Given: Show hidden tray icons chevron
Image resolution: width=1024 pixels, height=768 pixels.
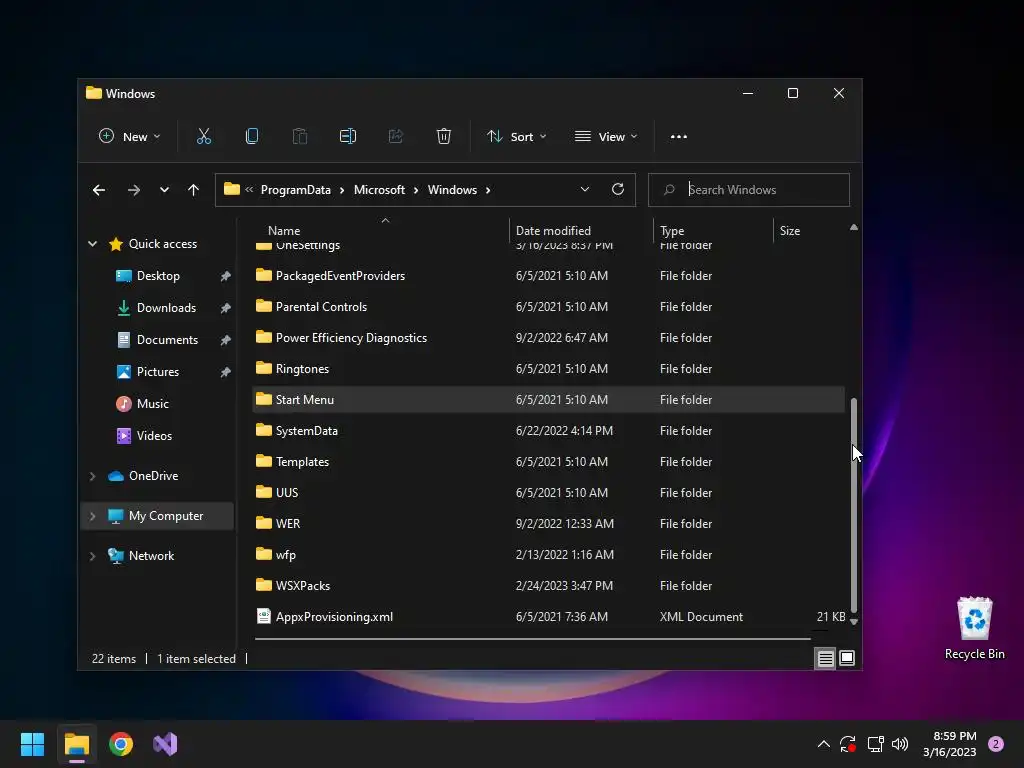Looking at the screenshot, I should pos(824,744).
